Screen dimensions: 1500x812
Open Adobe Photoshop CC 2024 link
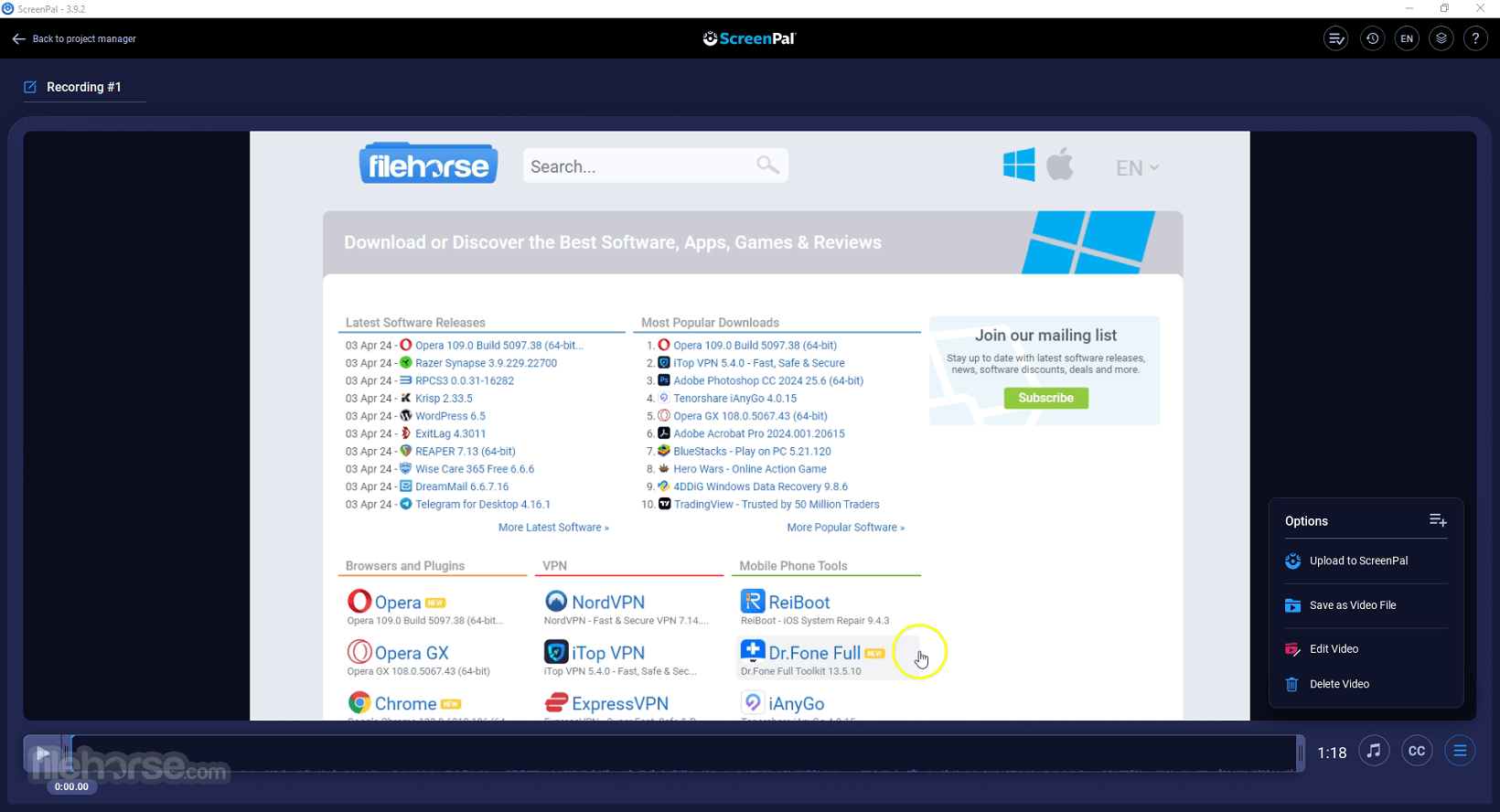(768, 381)
